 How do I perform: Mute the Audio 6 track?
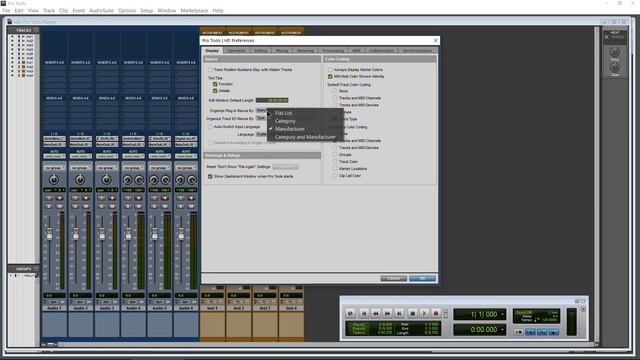coord(191,206)
